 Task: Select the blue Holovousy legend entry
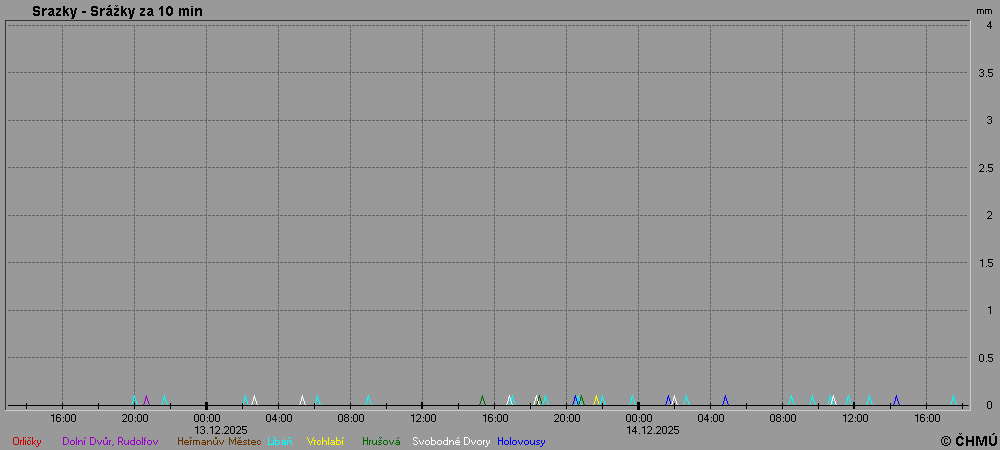click(521, 441)
